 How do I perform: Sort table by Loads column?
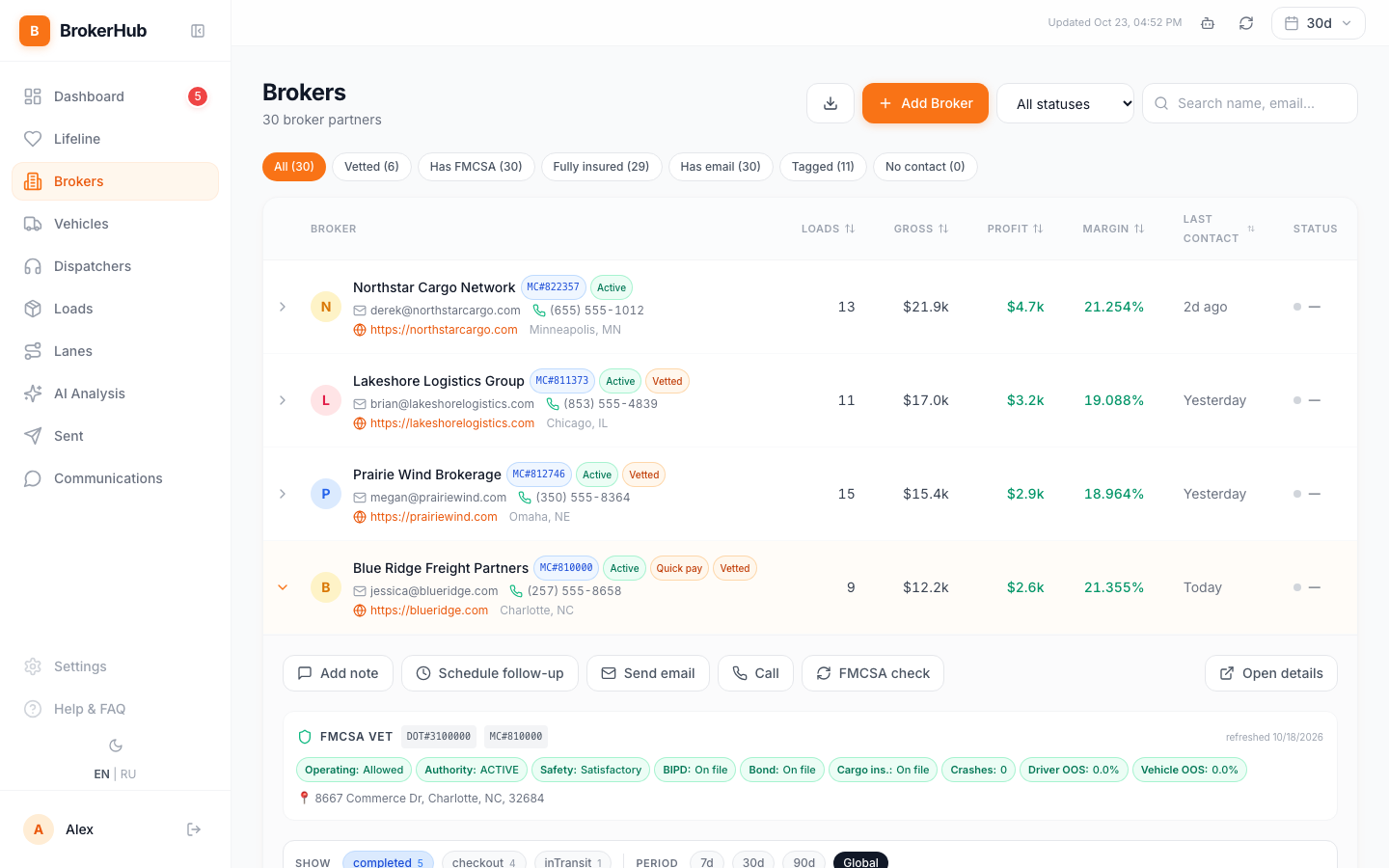829,229
